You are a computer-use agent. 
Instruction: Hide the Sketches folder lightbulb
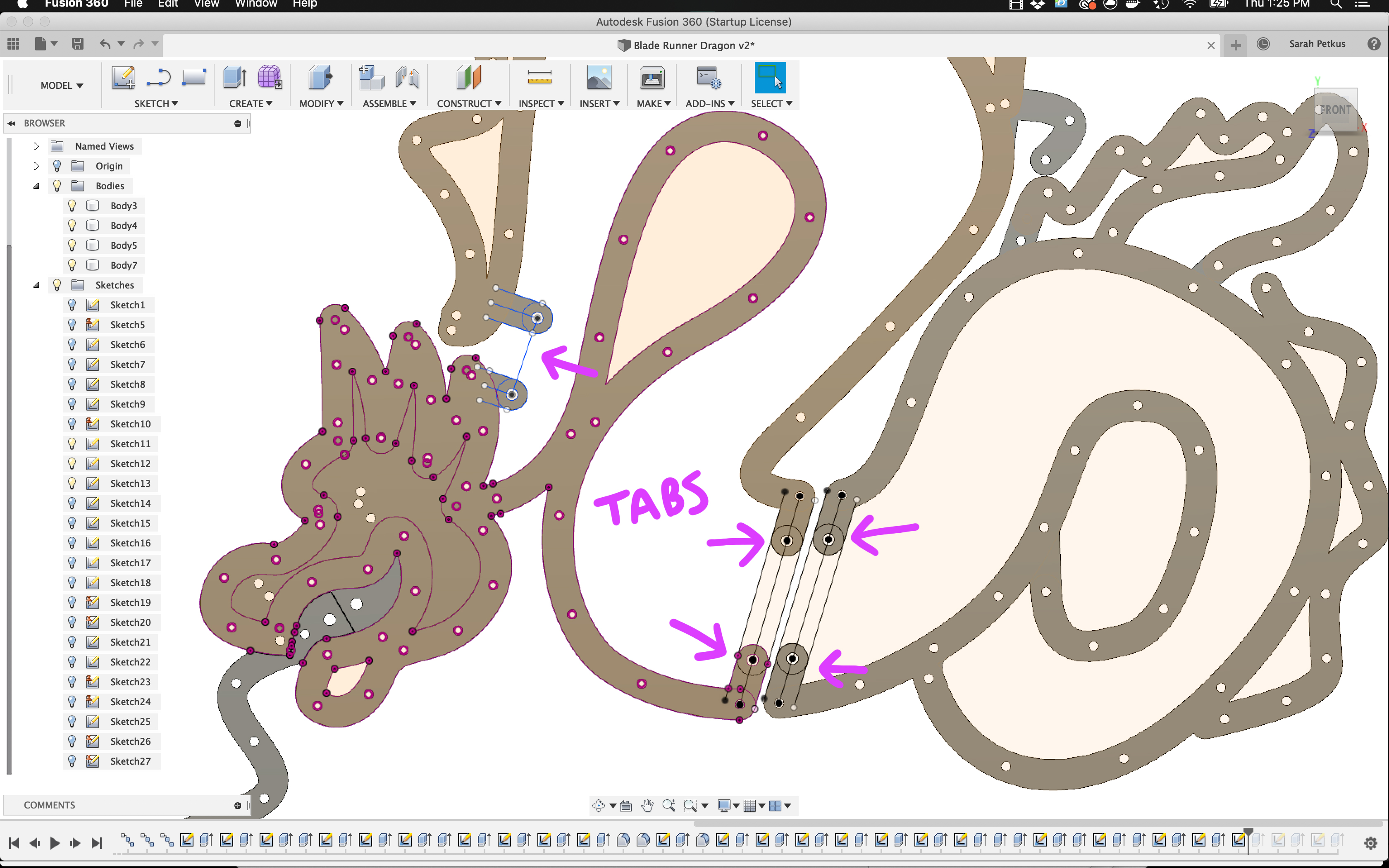pyautogui.click(x=57, y=285)
